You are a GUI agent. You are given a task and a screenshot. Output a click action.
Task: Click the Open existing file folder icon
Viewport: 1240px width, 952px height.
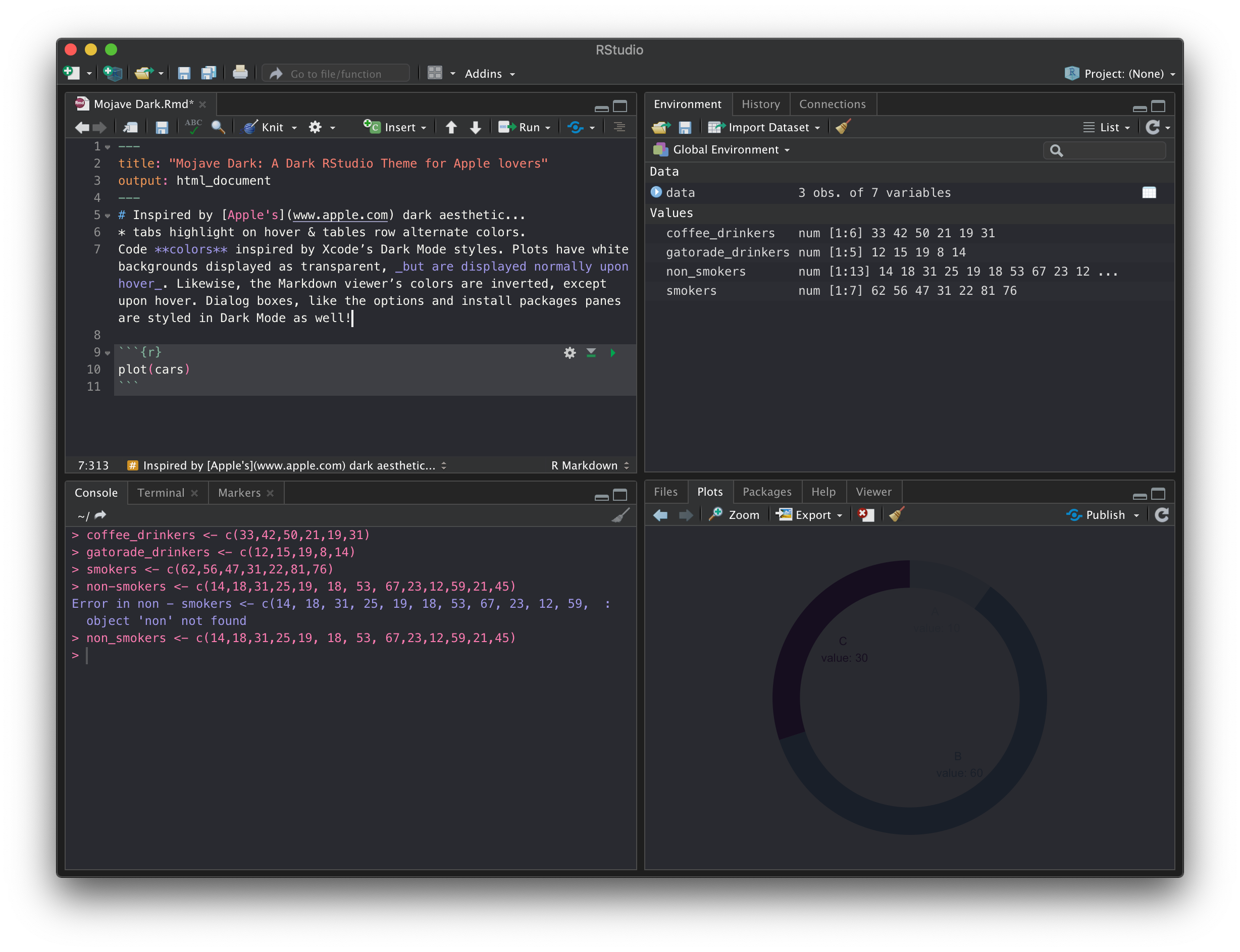point(143,73)
